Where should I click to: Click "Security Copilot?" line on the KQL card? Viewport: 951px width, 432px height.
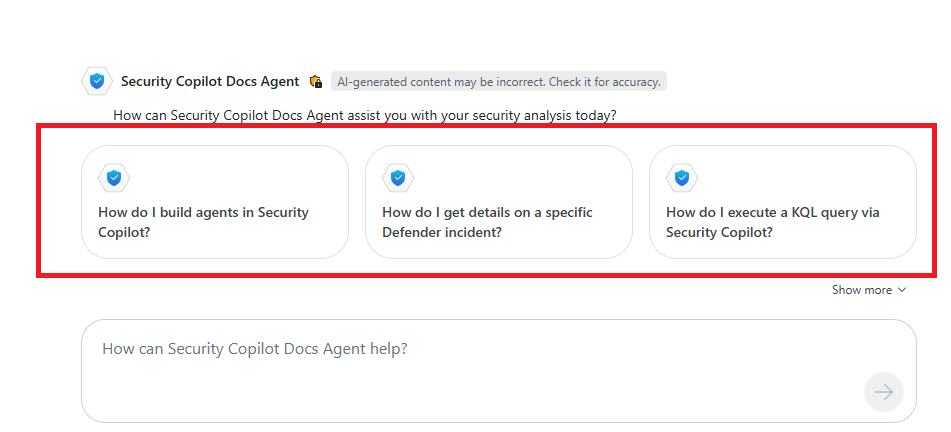[719, 232]
